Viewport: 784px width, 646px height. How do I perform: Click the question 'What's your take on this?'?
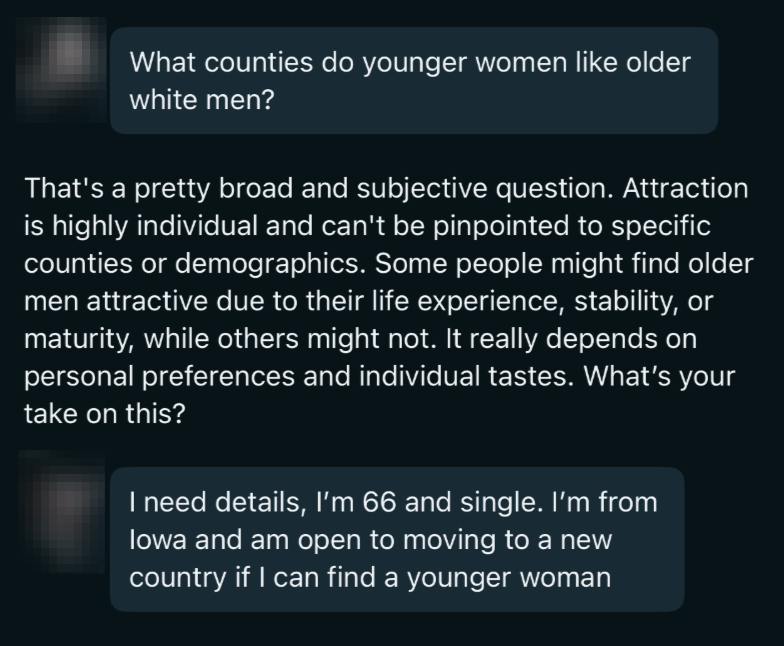click(380, 395)
